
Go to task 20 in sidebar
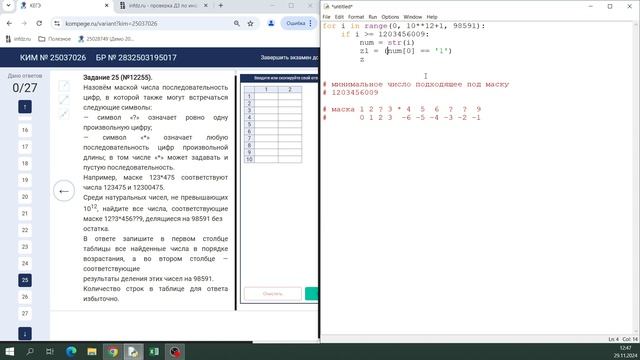(25, 197)
